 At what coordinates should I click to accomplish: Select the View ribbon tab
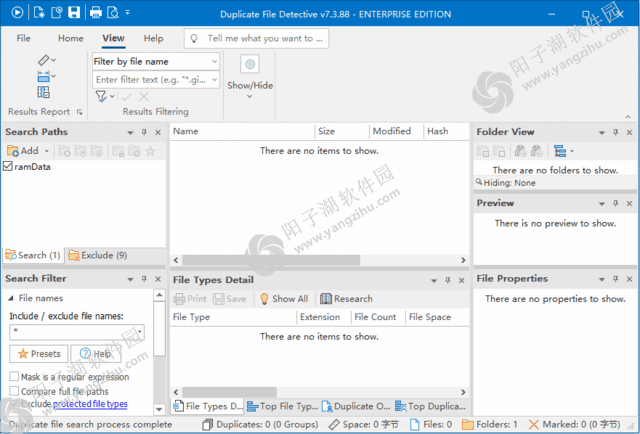[x=113, y=38]
